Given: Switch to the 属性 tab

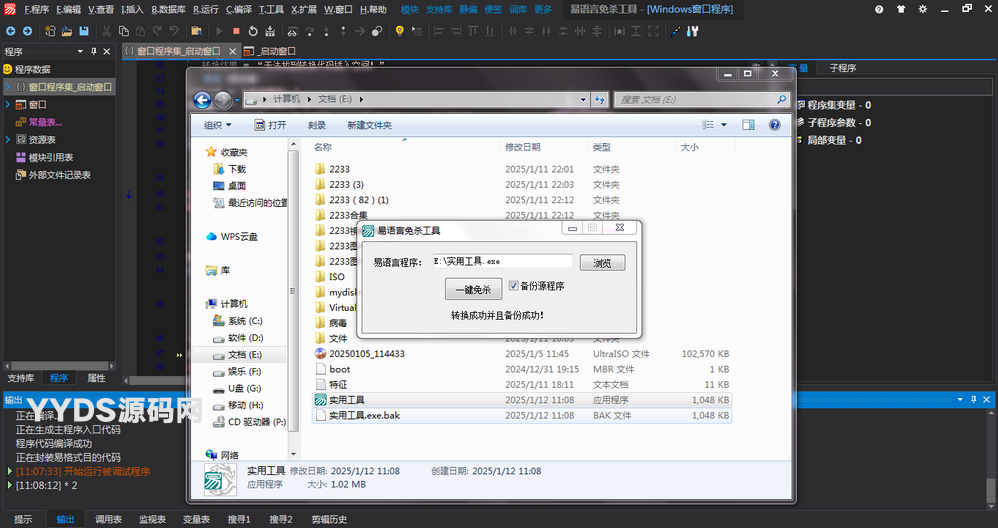Looking at the screenshot, I should [x=96, y=378].
